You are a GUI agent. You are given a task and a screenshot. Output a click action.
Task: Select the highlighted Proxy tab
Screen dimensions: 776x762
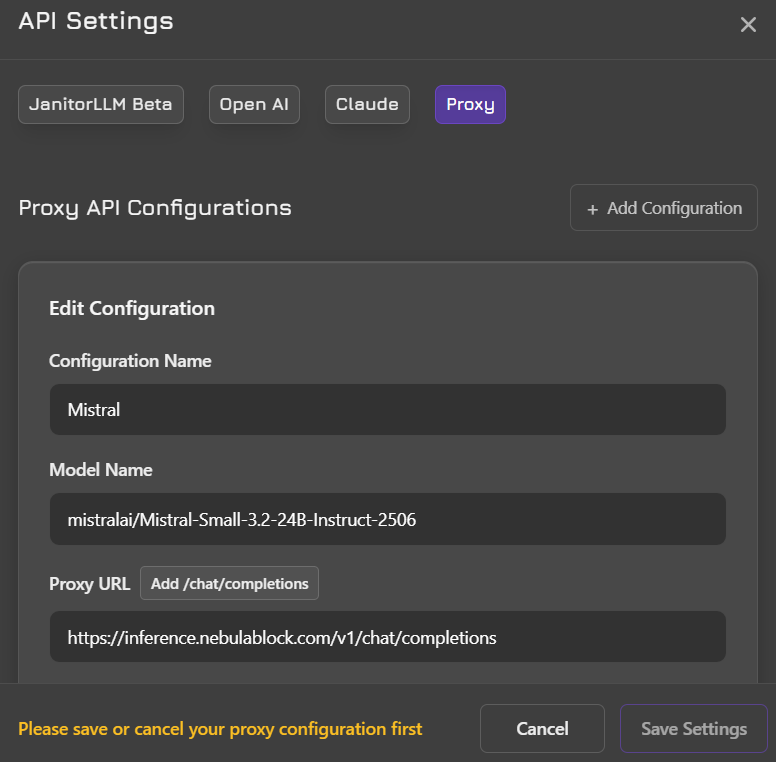click(470, 104)
